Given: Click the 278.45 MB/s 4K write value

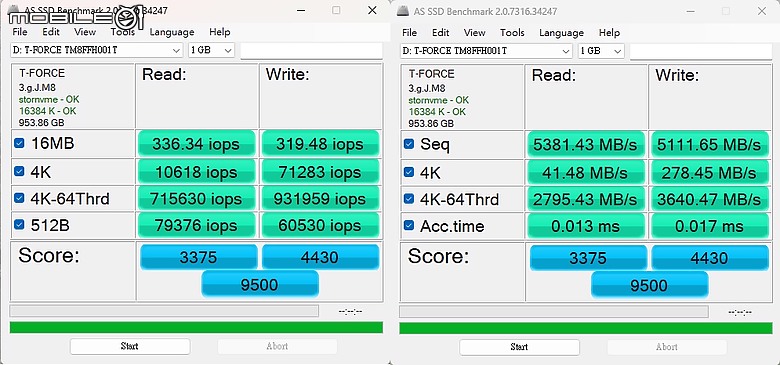Looking at the screenshot, I should tap(709, 173).
